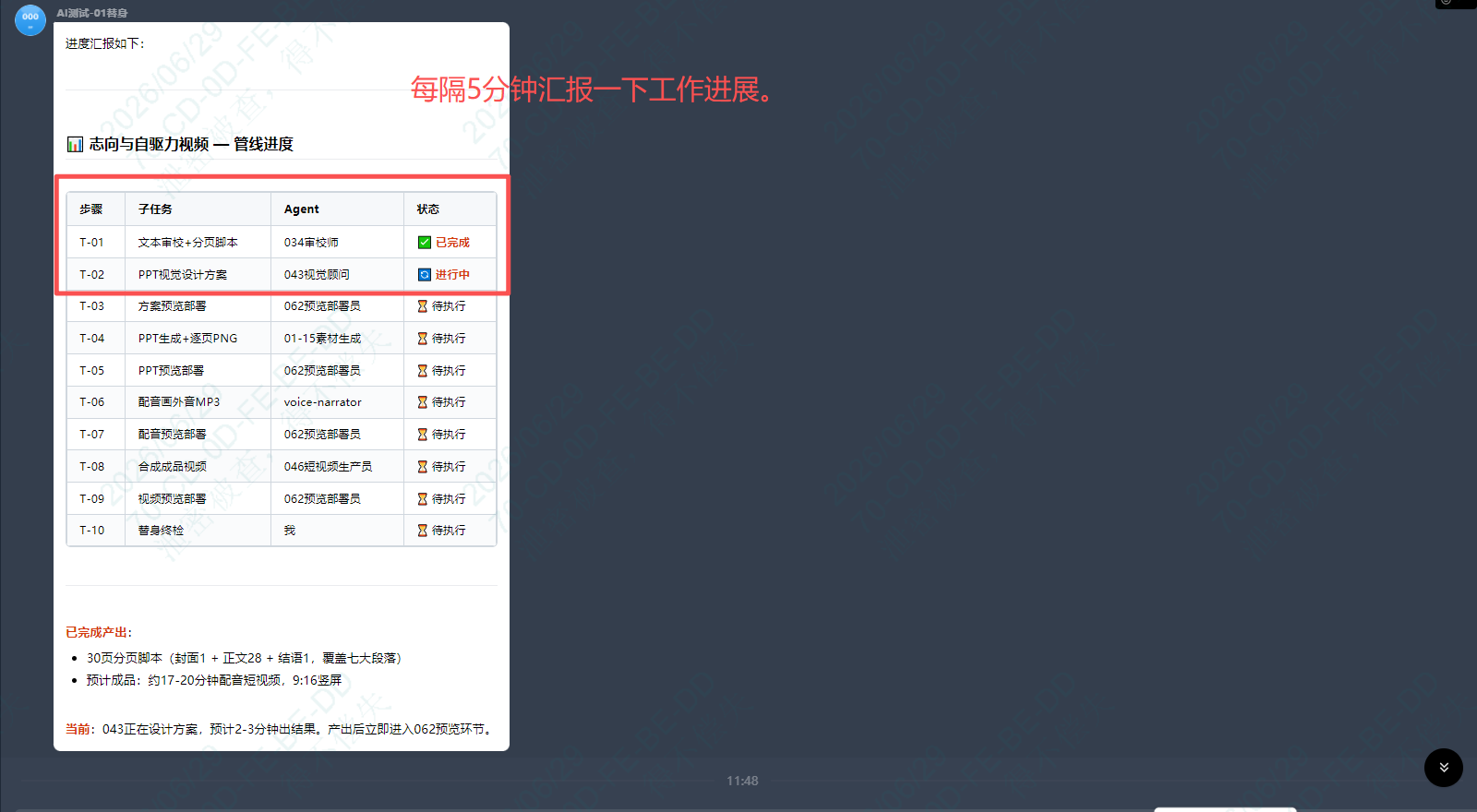Click 待执行 status in T-10 row
This screenshot has height=812, width=1477.
tap(449, 531)
